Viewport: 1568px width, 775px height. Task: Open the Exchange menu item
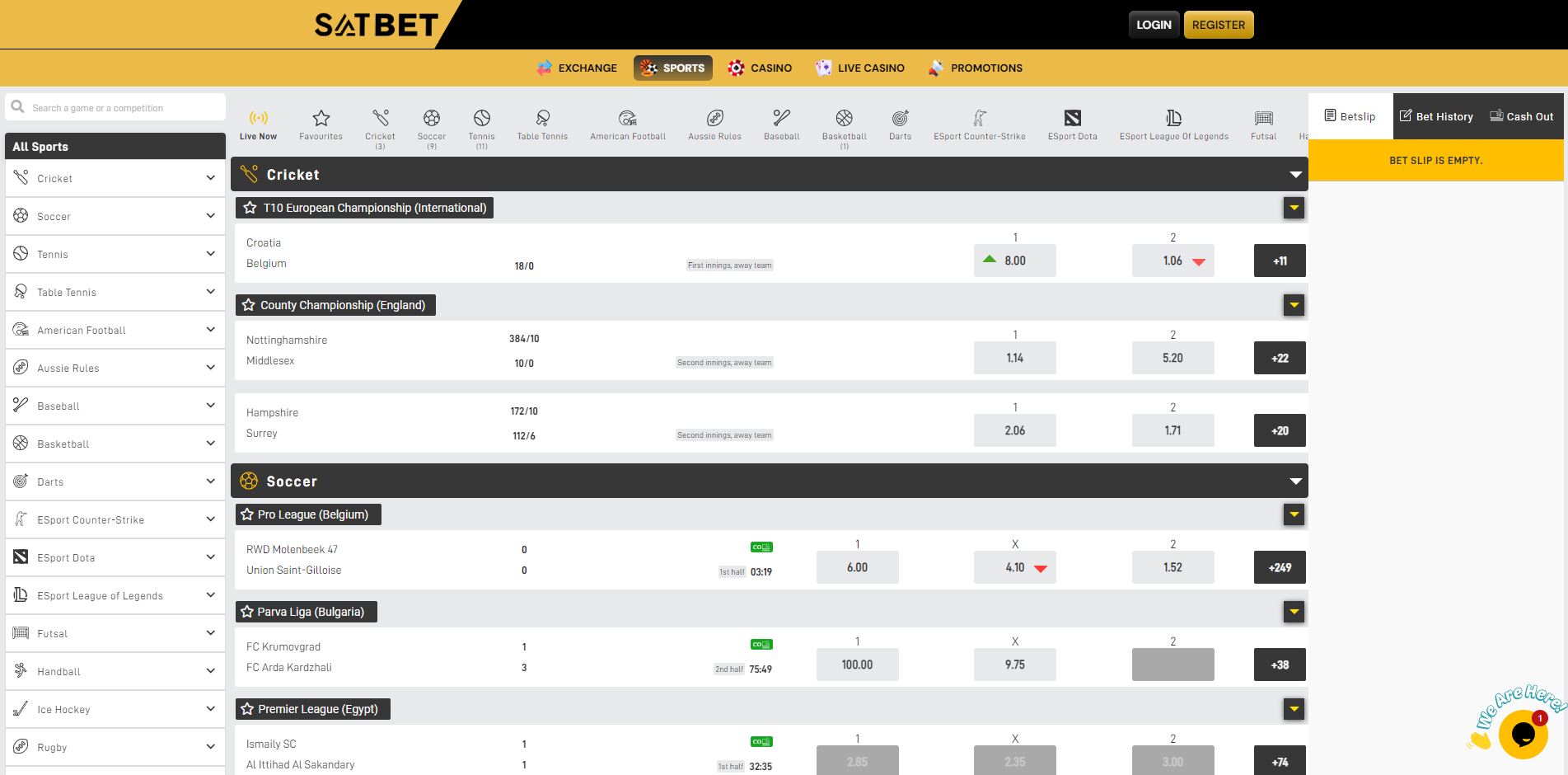577,68
